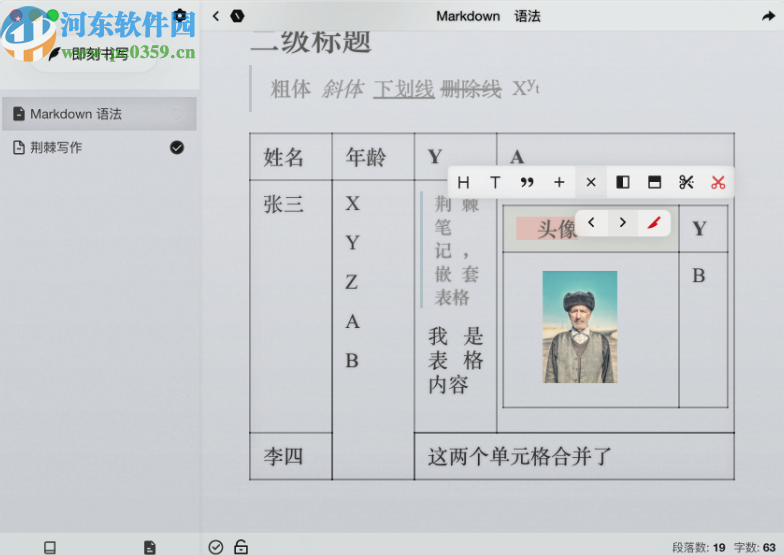Click the black scissors icon
Viewport: 784px width, 555px height.
coord(686,182)
